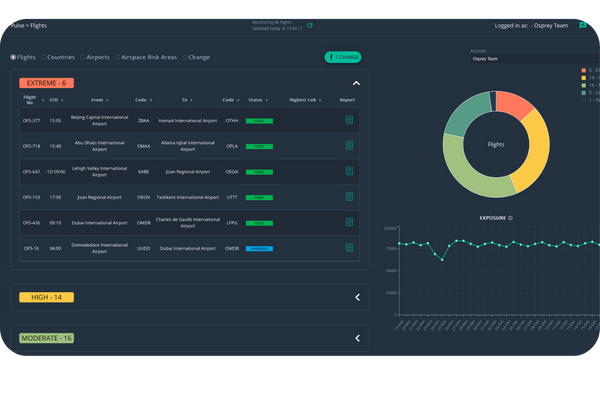The height and width of the screenshot is (400, 600).
Task: Click the refresh icon beside the monitoring status
Action: tap(310, 26)
